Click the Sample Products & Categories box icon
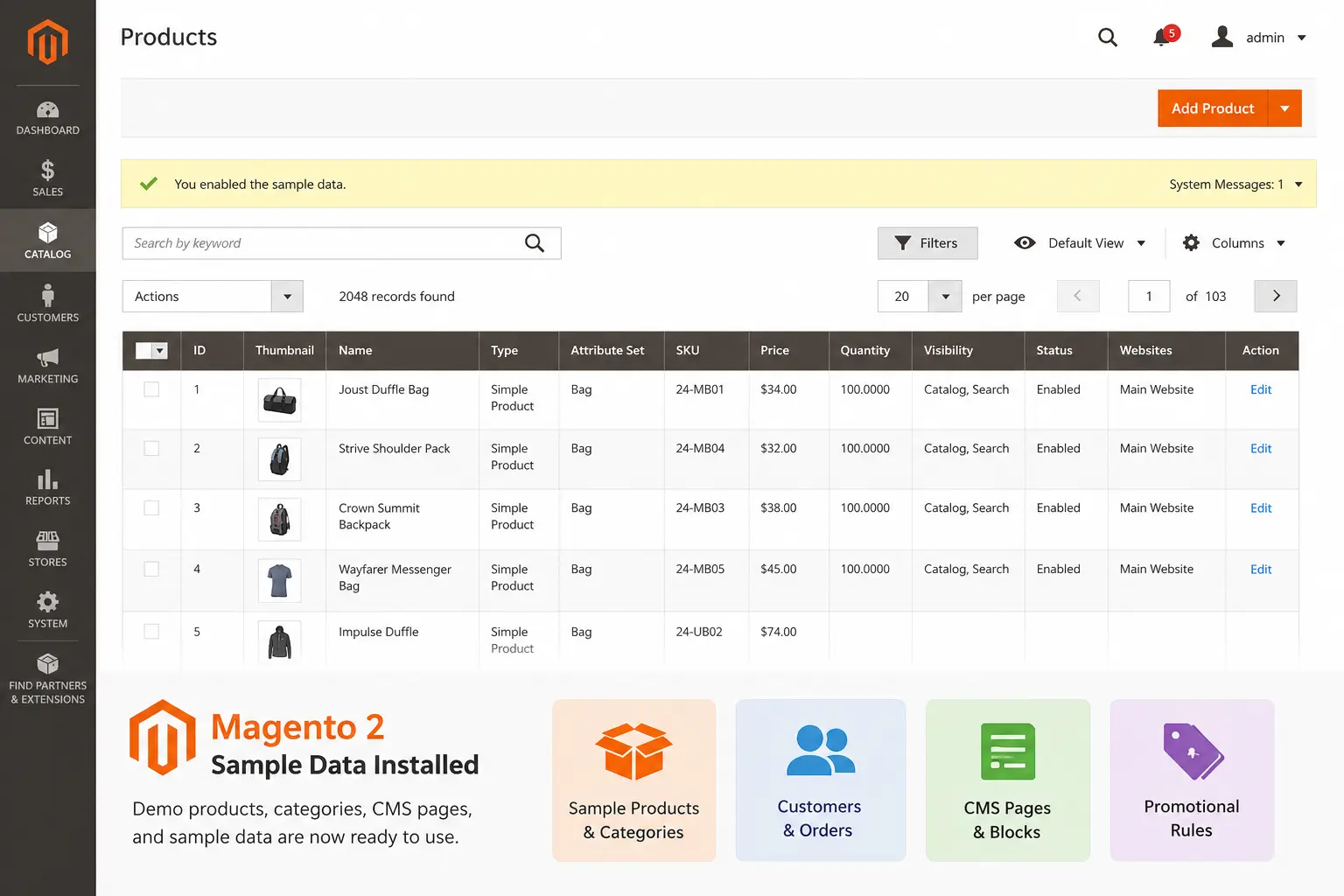Screen dimensions: 1344x896 pos(633,751)
